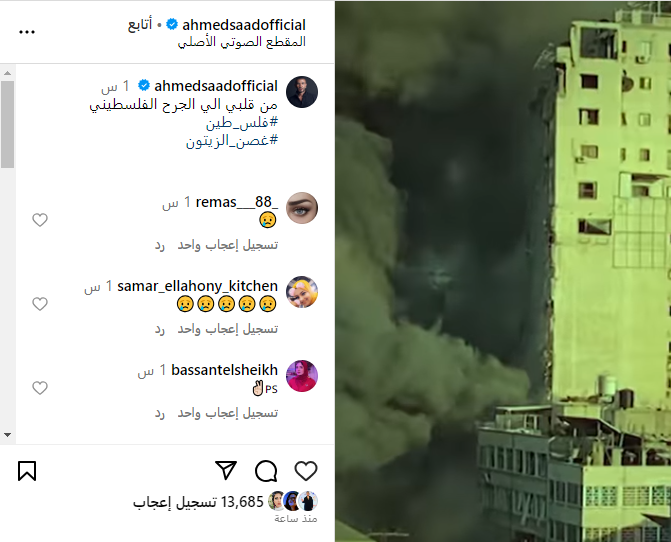Click the comments scrollbar up arrow
The height and width of the screenshot is (542, 671).
point(7,73)
